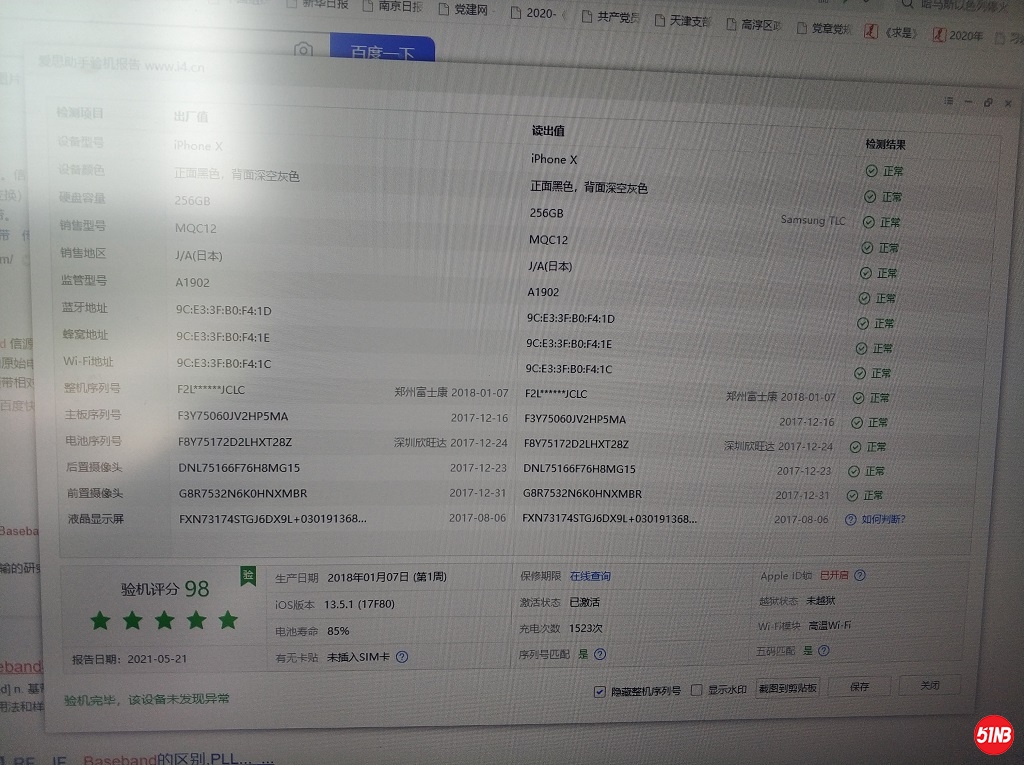Enable the 显示水印 checkbox

(x=698, y=690)
